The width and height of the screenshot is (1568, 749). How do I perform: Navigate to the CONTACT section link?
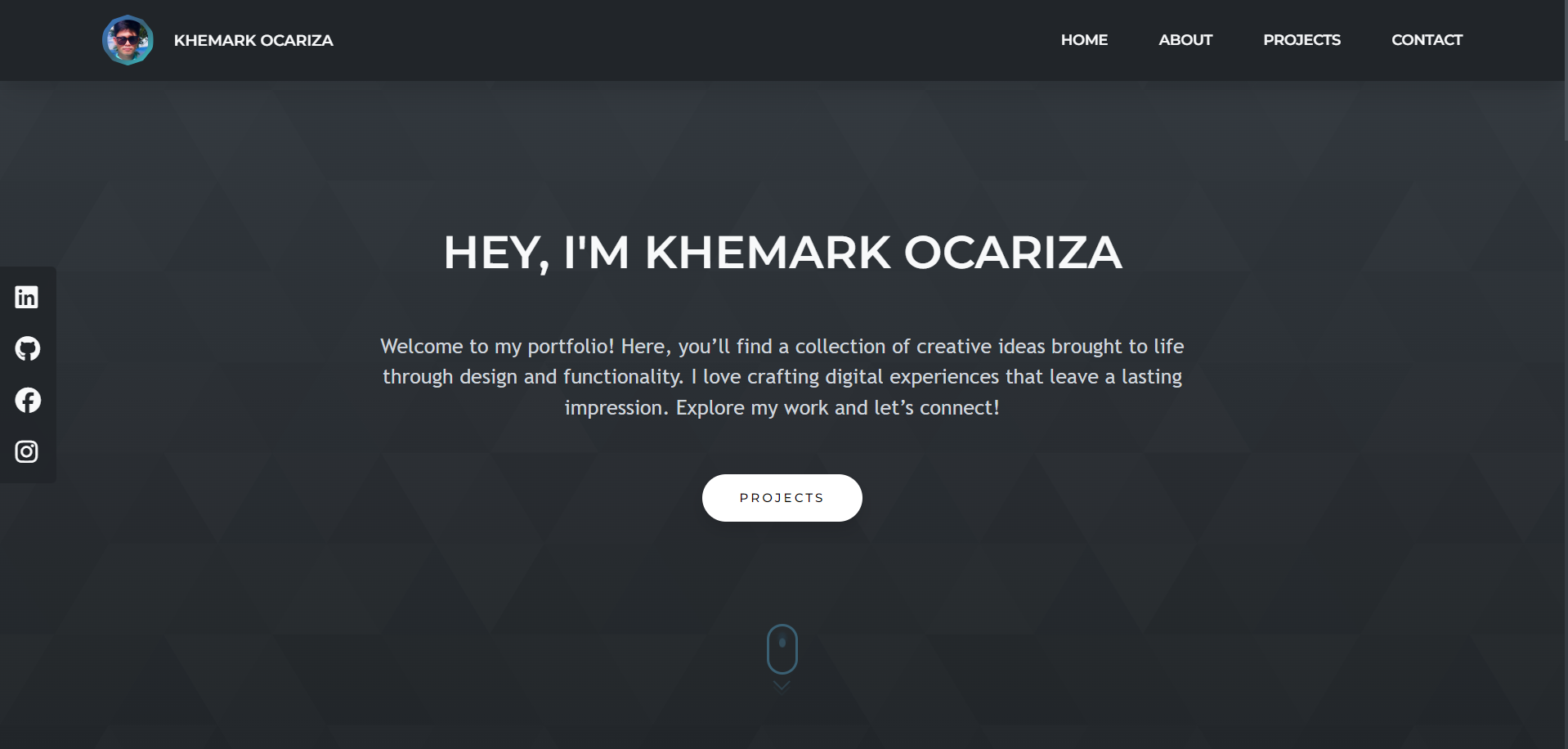1427,40
